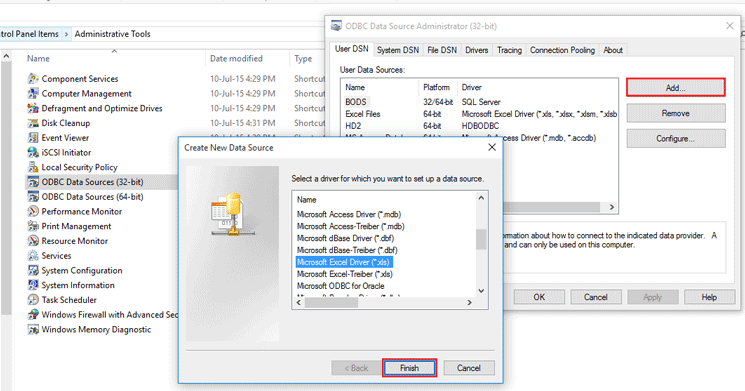Click the iSCSI Initiator icon
Viewport: 745px width, 391px height.
(x=33, y=152)
